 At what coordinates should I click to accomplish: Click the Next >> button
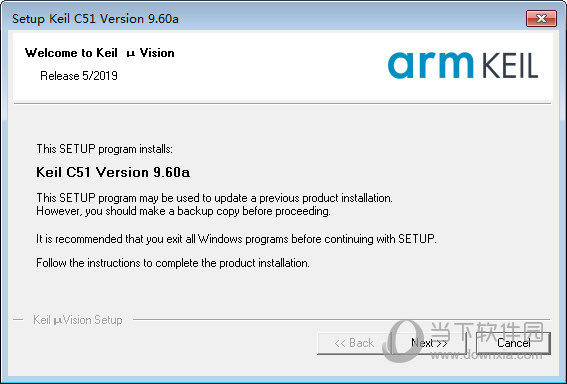429,343
